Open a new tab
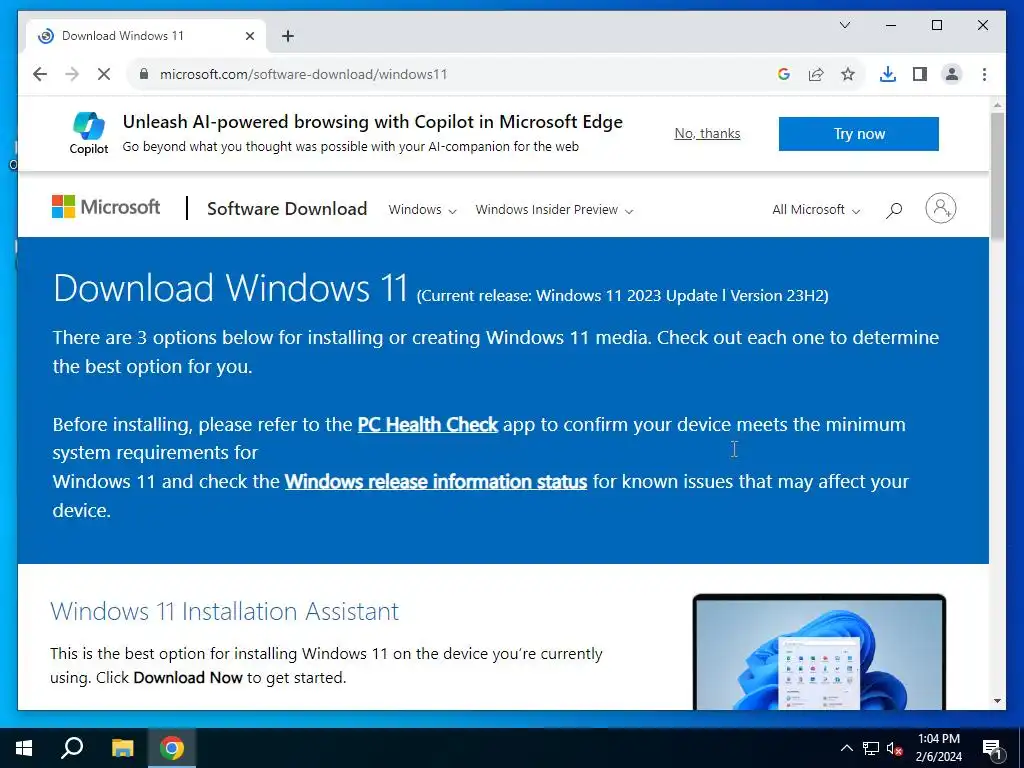1024x768 pixels. pyautogui.click(x=288, y=36)
